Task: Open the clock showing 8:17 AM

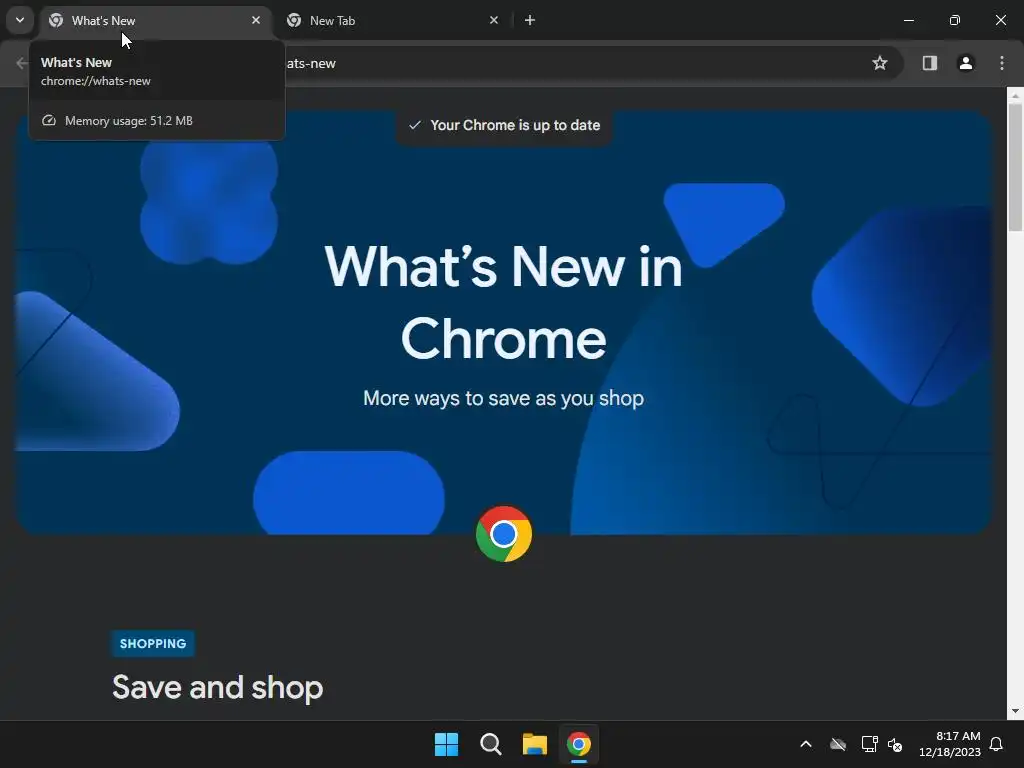Action: pyautogui.click(x=950, y=744)
